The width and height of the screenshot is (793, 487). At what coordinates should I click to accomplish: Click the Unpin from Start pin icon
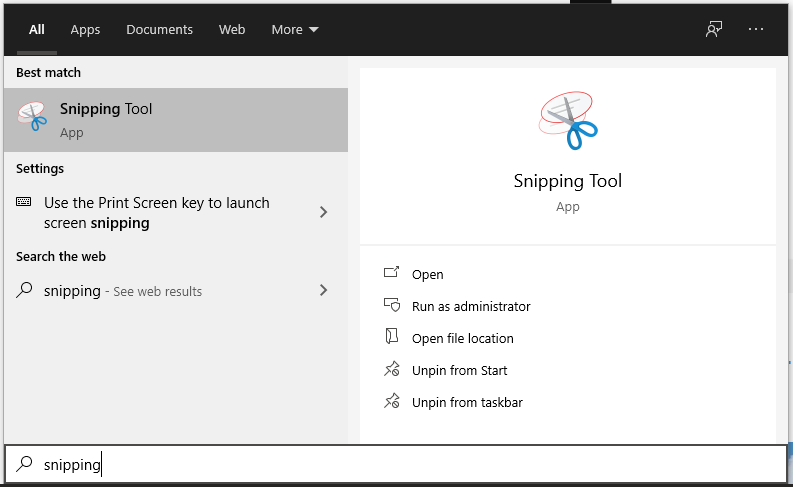[x=392, y=369]
